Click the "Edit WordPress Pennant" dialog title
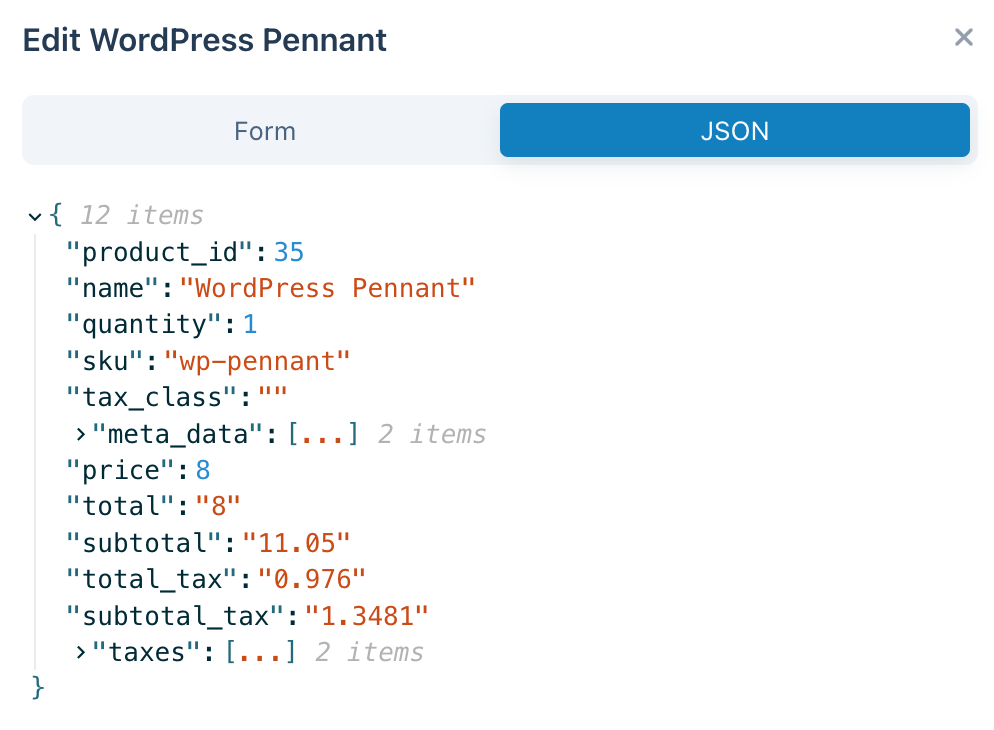Viewport: 994px width, 730px height. (205, 40)
